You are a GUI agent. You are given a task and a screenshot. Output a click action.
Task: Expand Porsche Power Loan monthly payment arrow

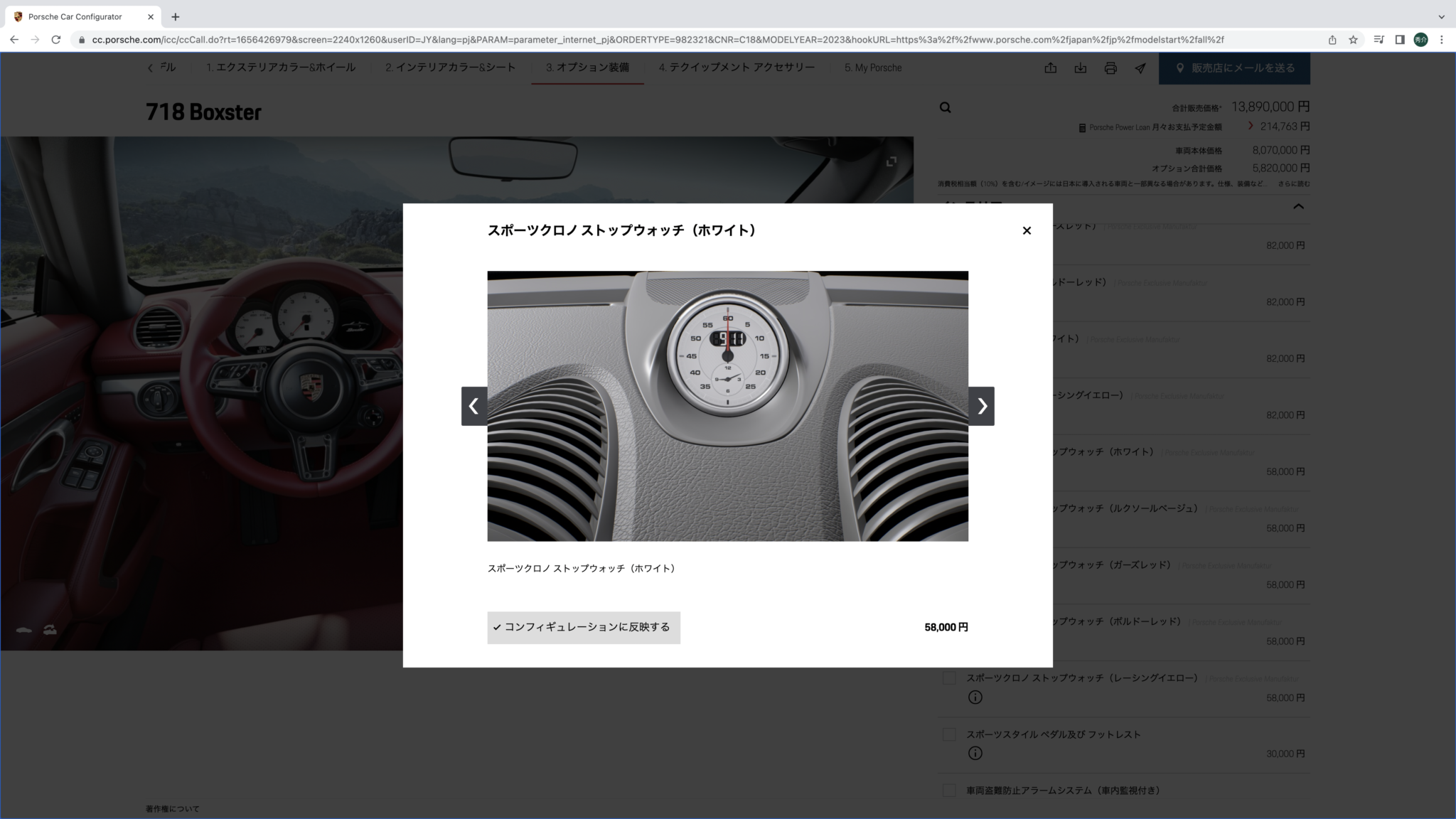coord(1251,126)
